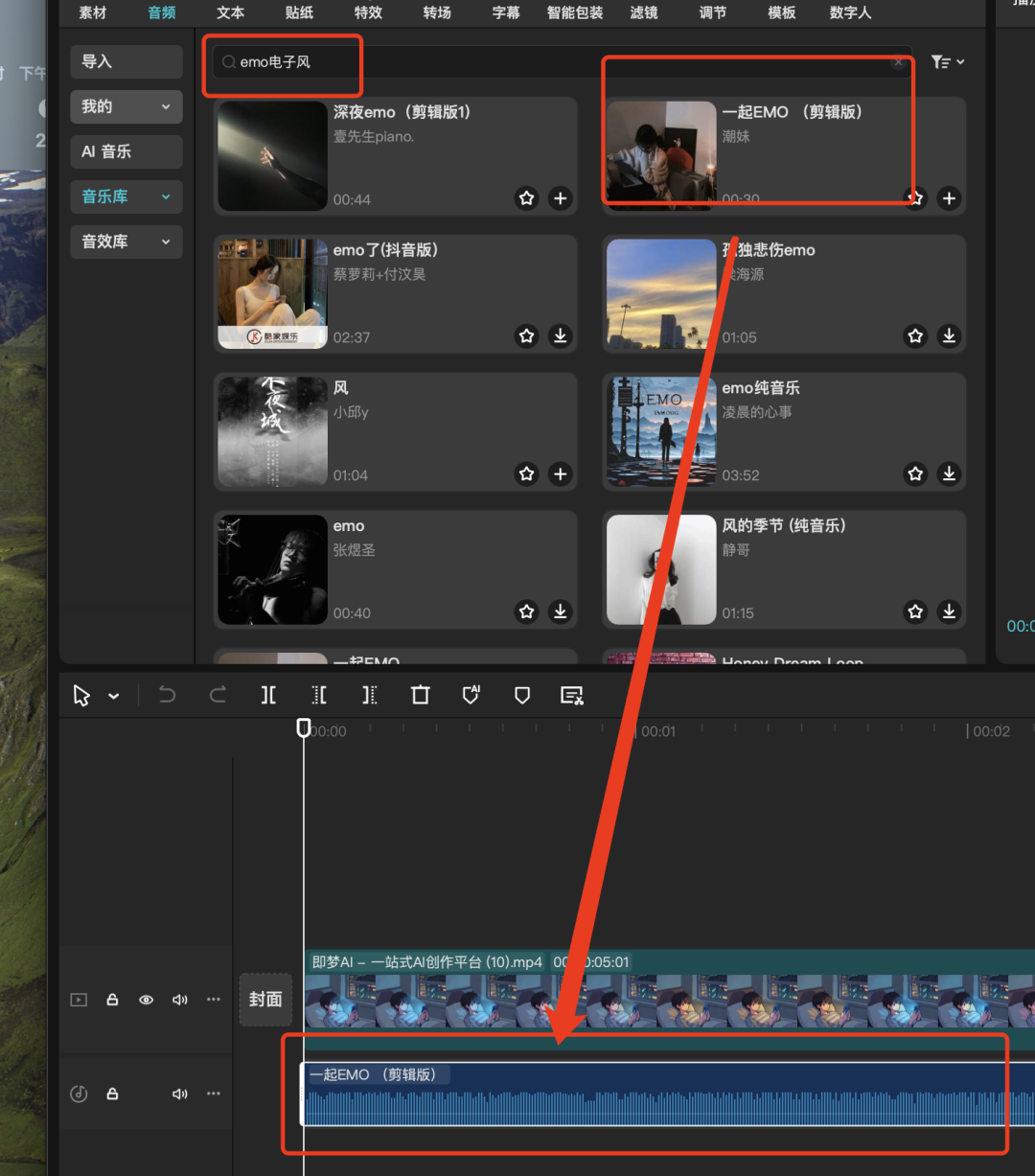This screenshot has width=1035, height=1176.
Task: Lock the audio track with its padlock icon
Action: click(x=112, y=1094)
